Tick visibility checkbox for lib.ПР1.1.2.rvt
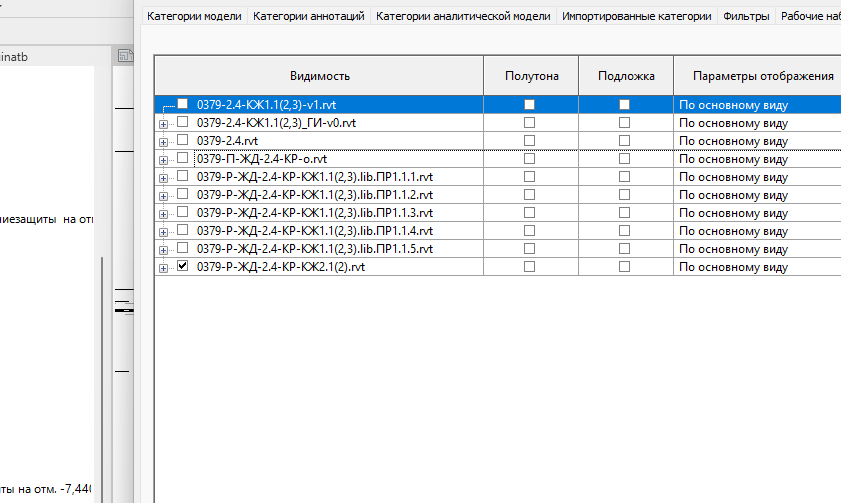This screenshot has width=841, height=503. (x=183, y=194)
